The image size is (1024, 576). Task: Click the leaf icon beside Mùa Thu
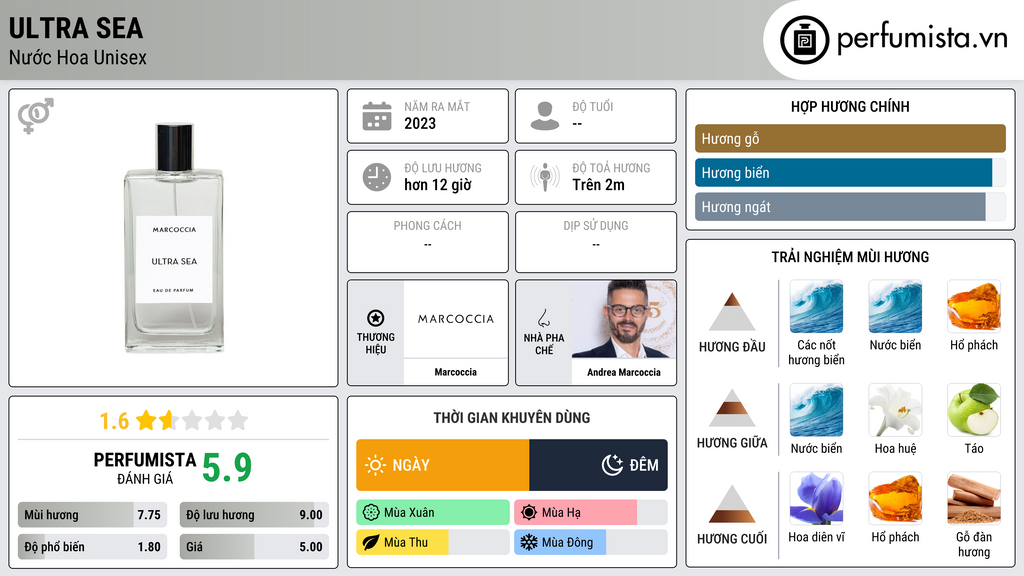click(371, 543)
